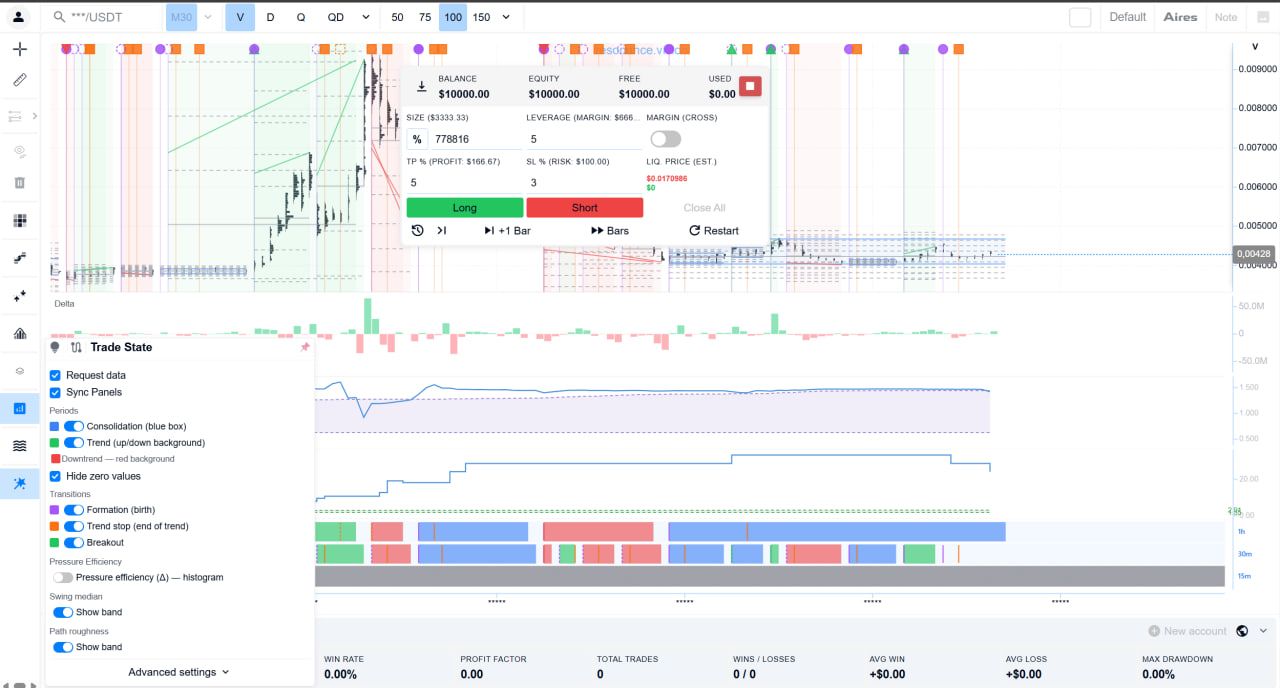The width and height of the screenshot is (1280, 688).
Task: Switch off Trend (up/down background) toggle
Action: tap(74, 442)
